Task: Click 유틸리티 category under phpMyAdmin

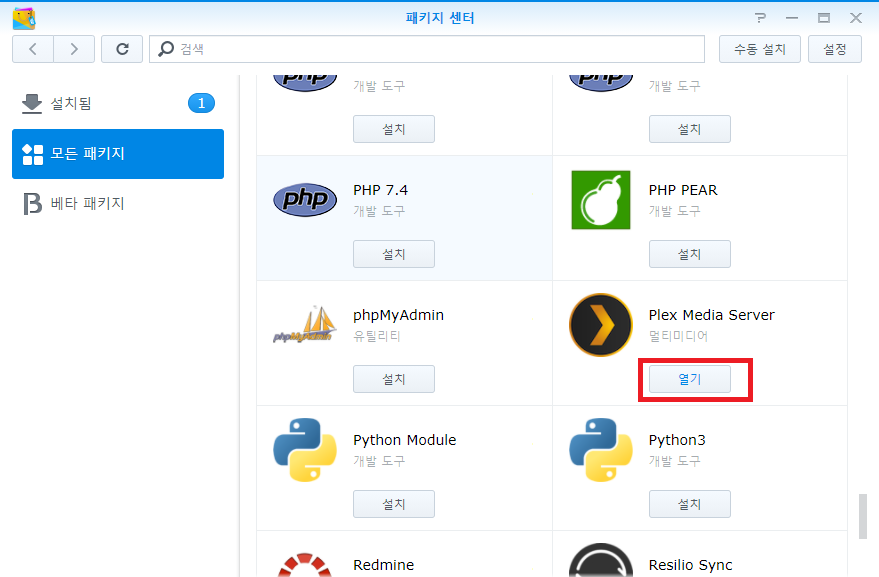Action: [377, 336]
